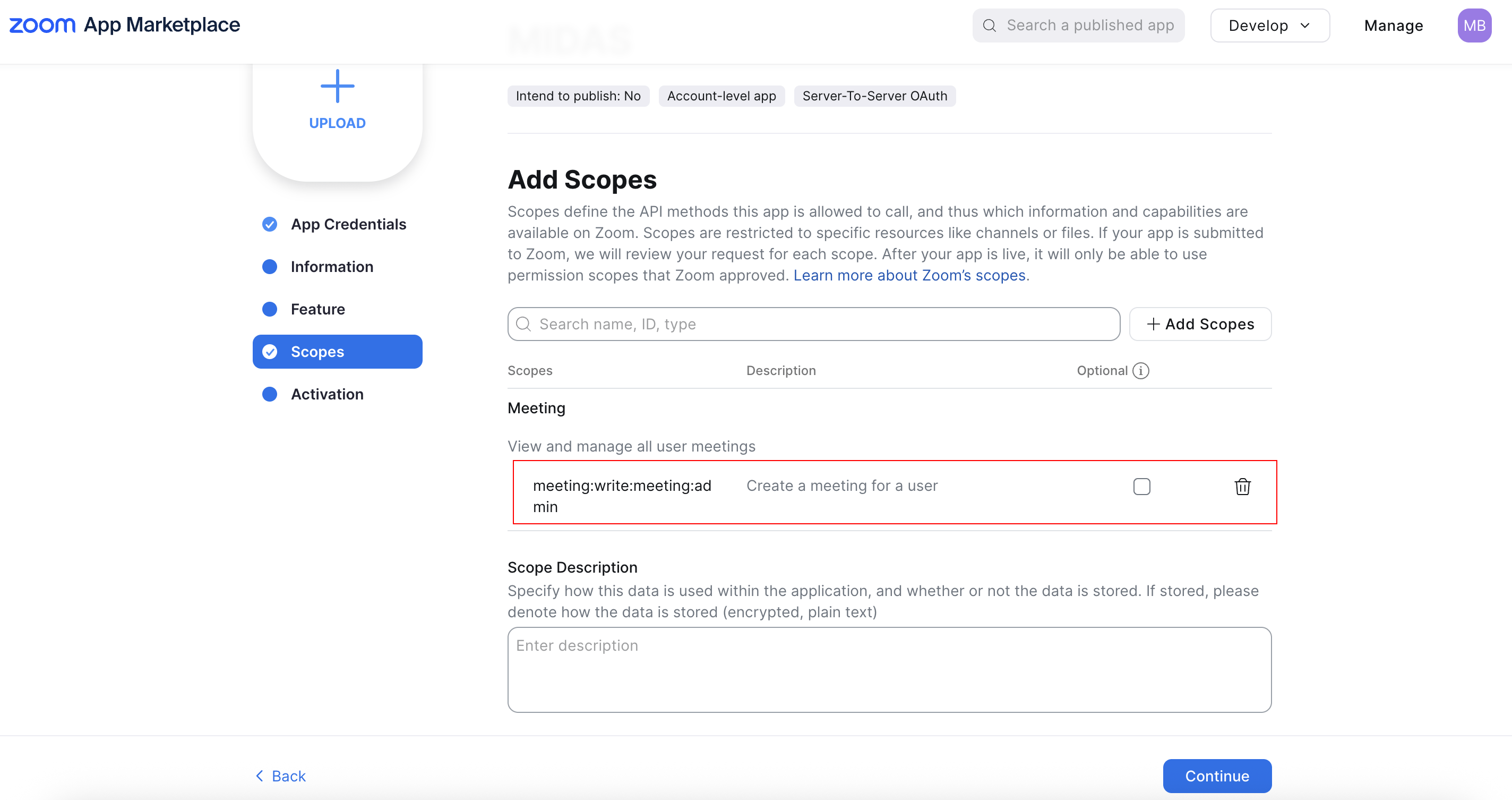Click the Zoom App Marketplace logo
Viewport: 1512px width, 800px height.
tap(124, 24)
